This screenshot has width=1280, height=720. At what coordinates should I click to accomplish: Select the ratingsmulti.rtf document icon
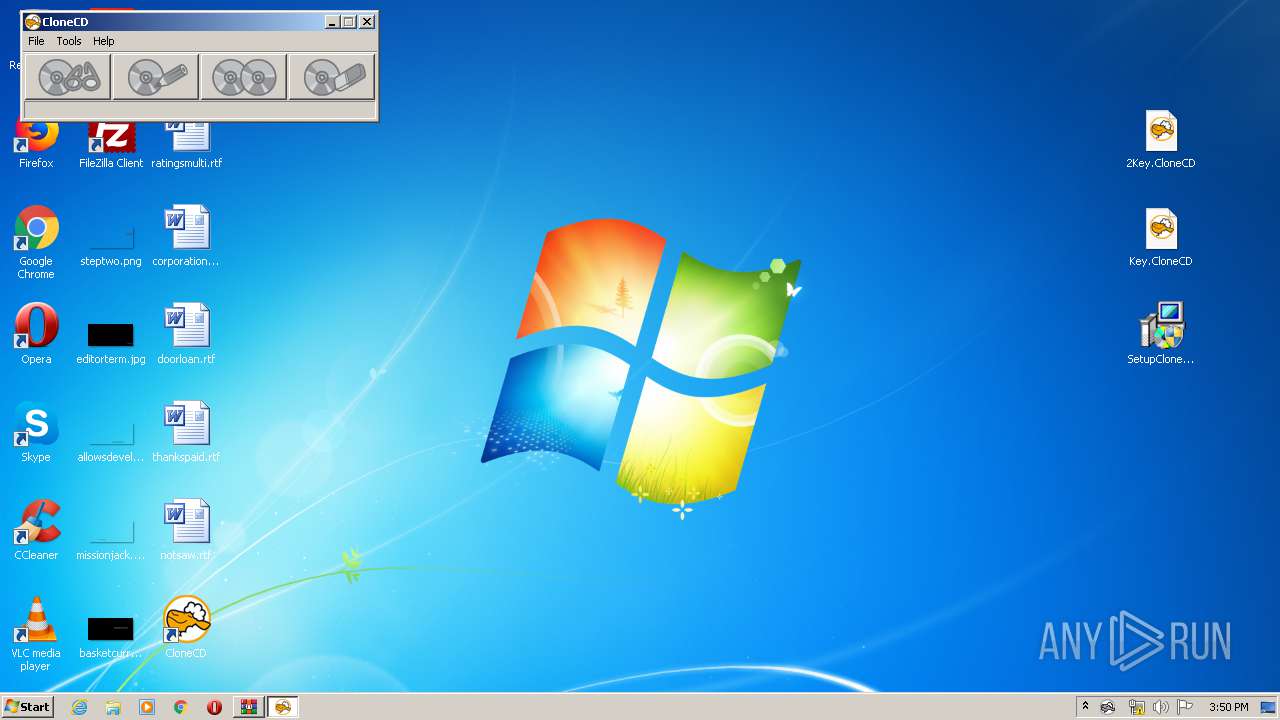187,143
